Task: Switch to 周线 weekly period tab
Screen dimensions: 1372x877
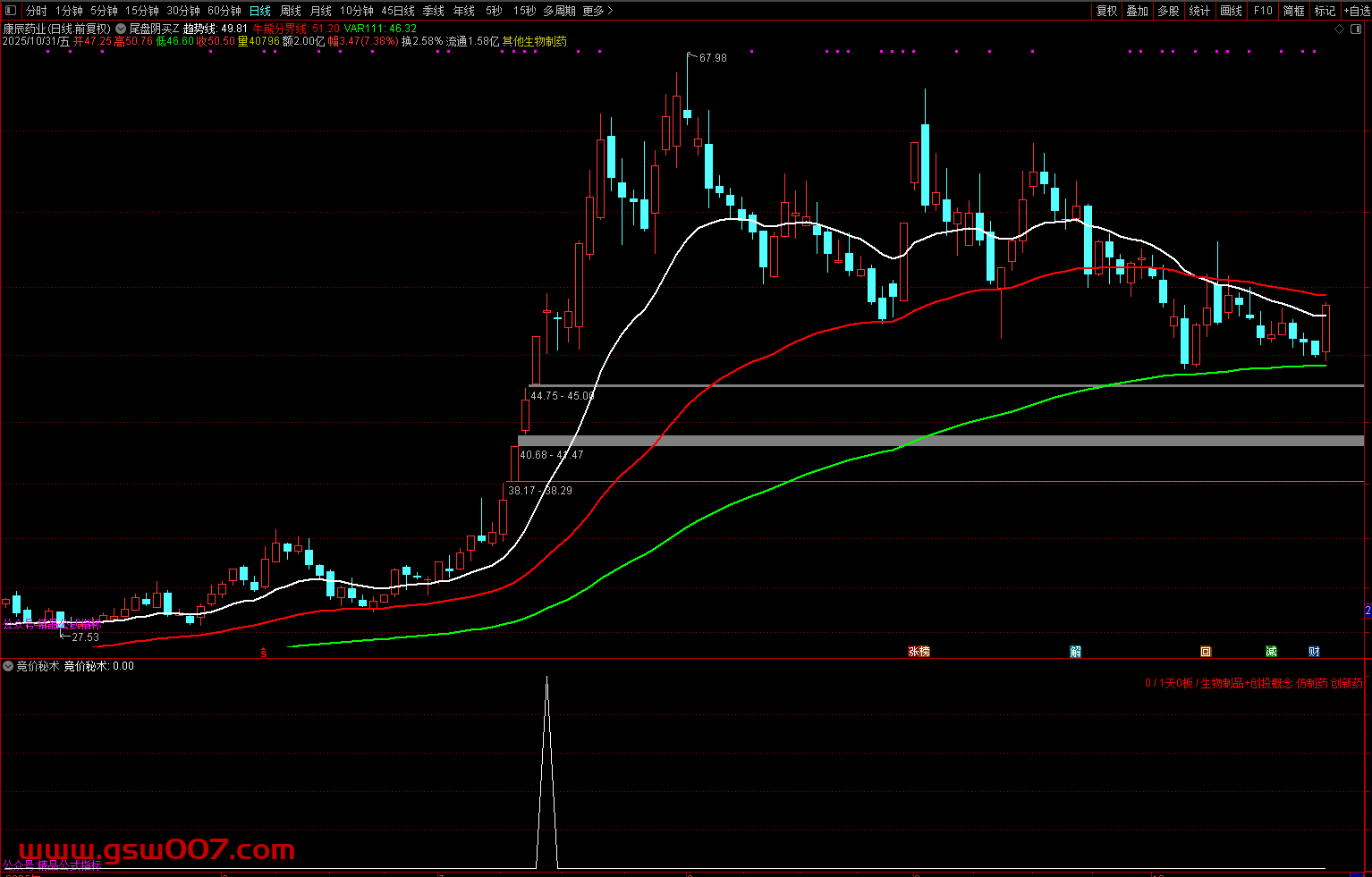Action: tap(291, 11)
